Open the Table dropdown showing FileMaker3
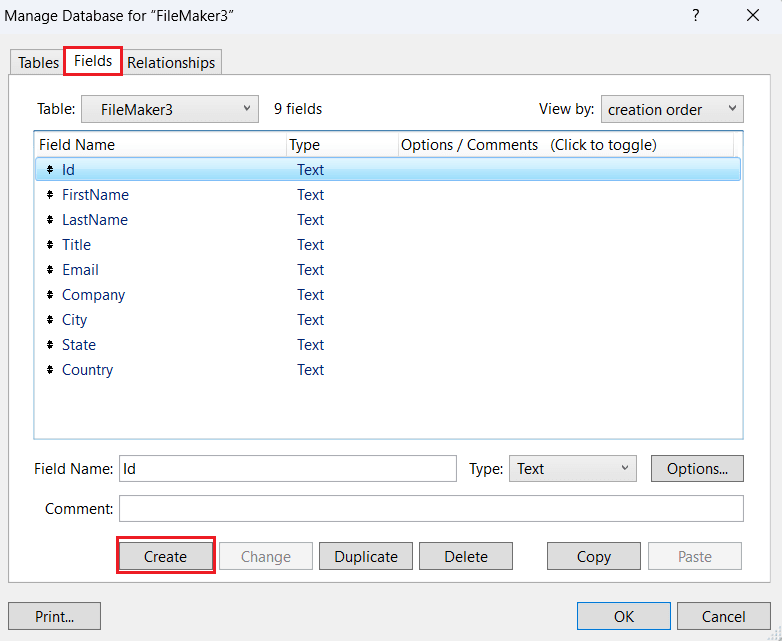Screen dimensions: 782x641 [x=169, y=109]
